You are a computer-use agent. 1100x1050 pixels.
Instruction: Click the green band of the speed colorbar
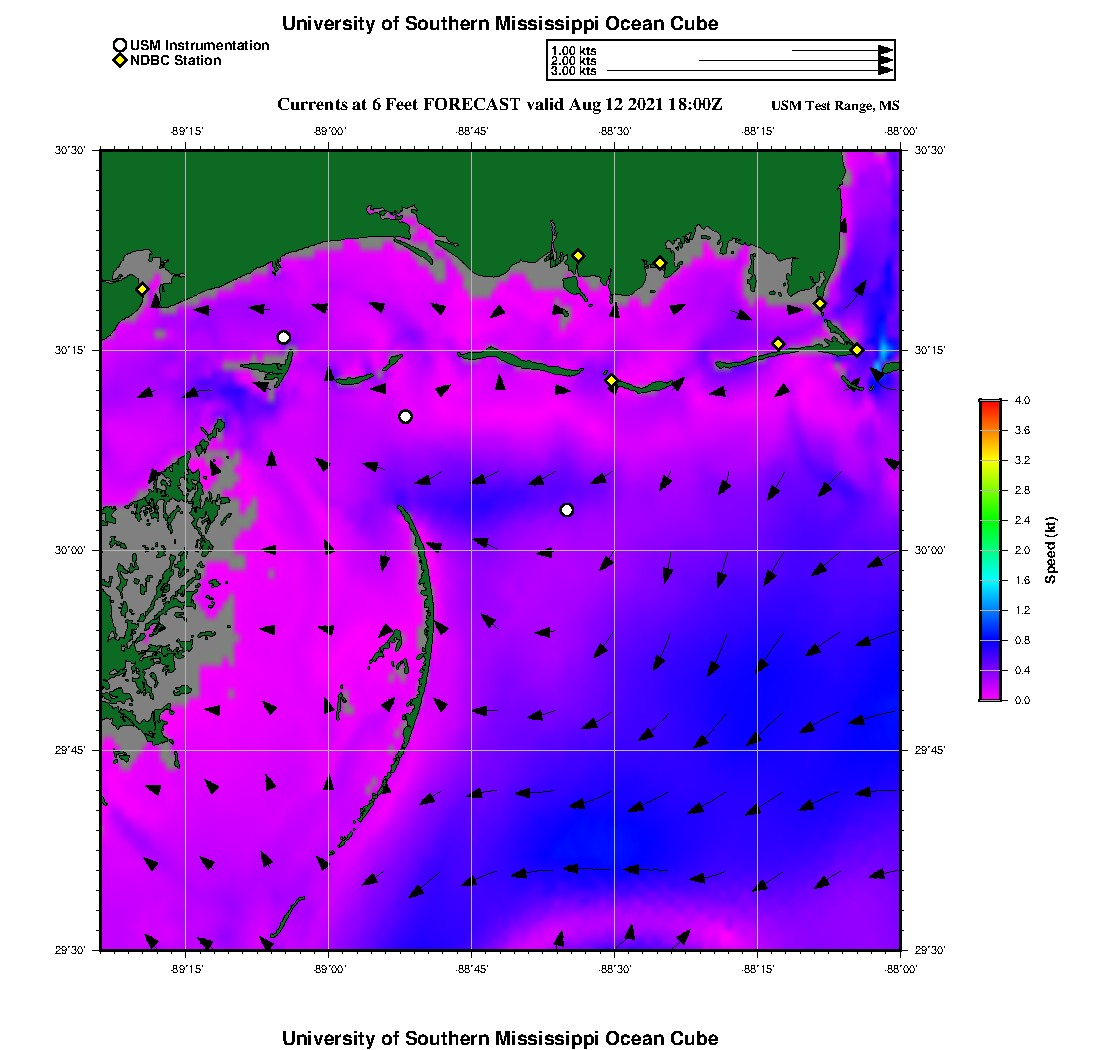coord(991,516)
